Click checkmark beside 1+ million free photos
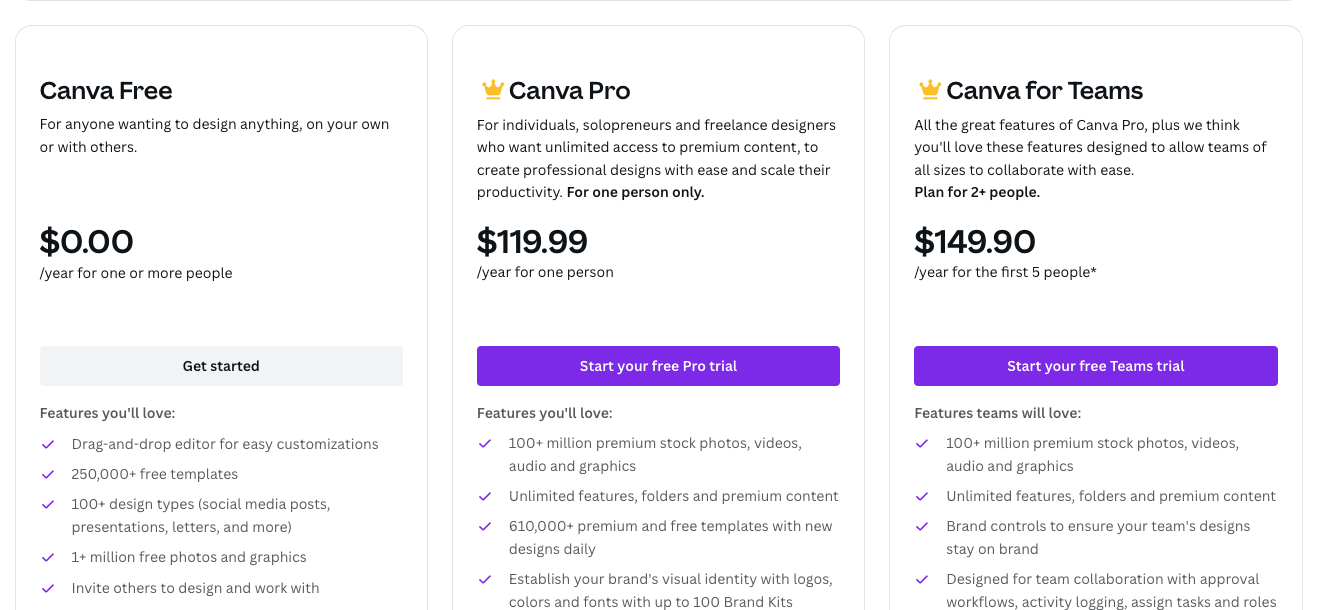Screen dimensions: 1323x610 [x=48, y=557]
